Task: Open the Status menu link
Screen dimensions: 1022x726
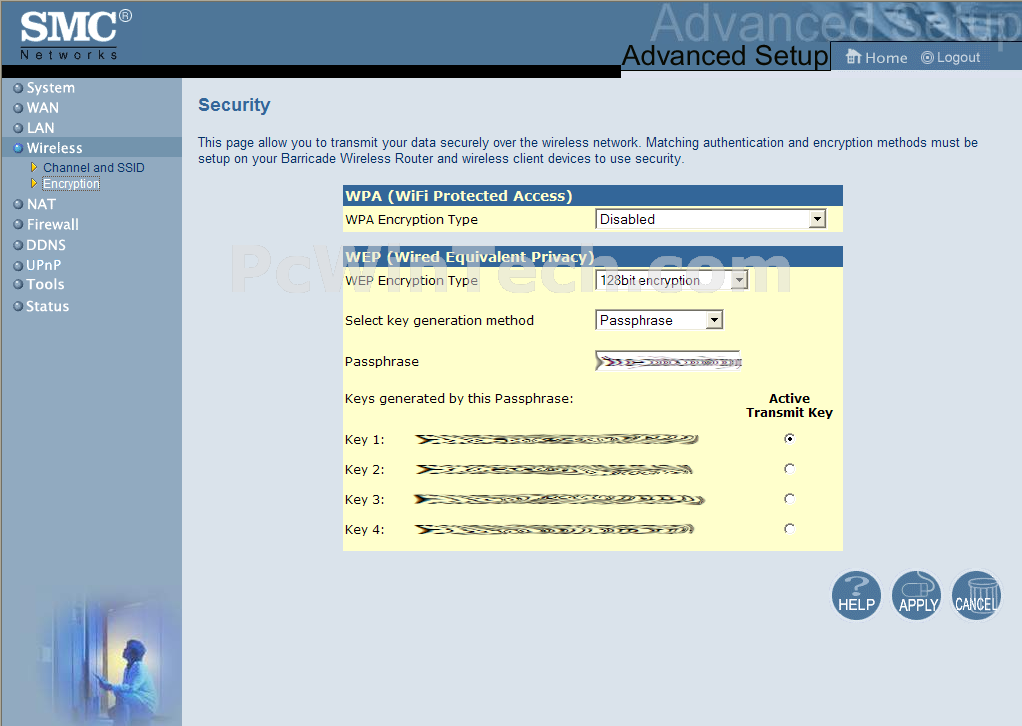Action: tap(48, 306)
